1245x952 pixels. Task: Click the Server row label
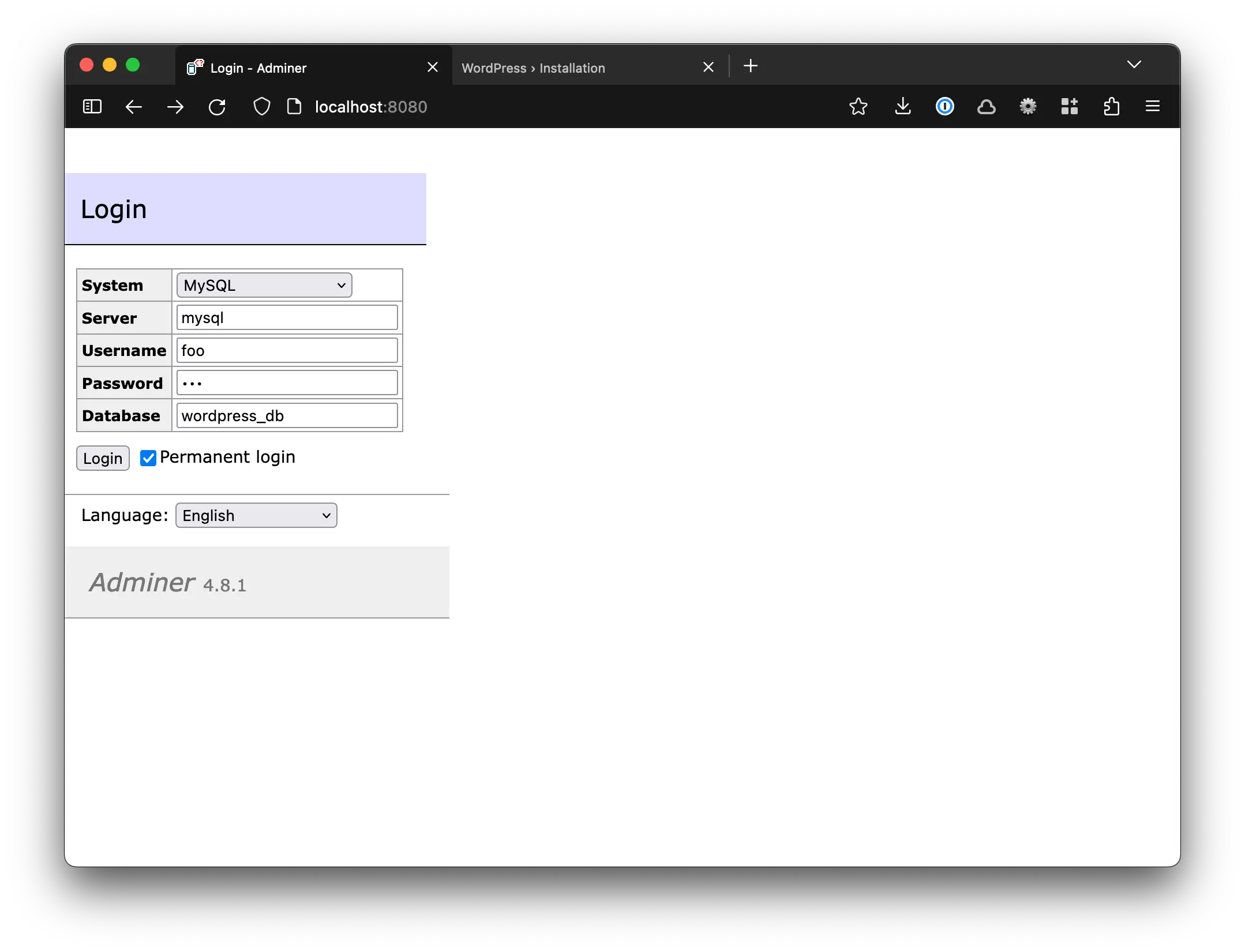110,318
